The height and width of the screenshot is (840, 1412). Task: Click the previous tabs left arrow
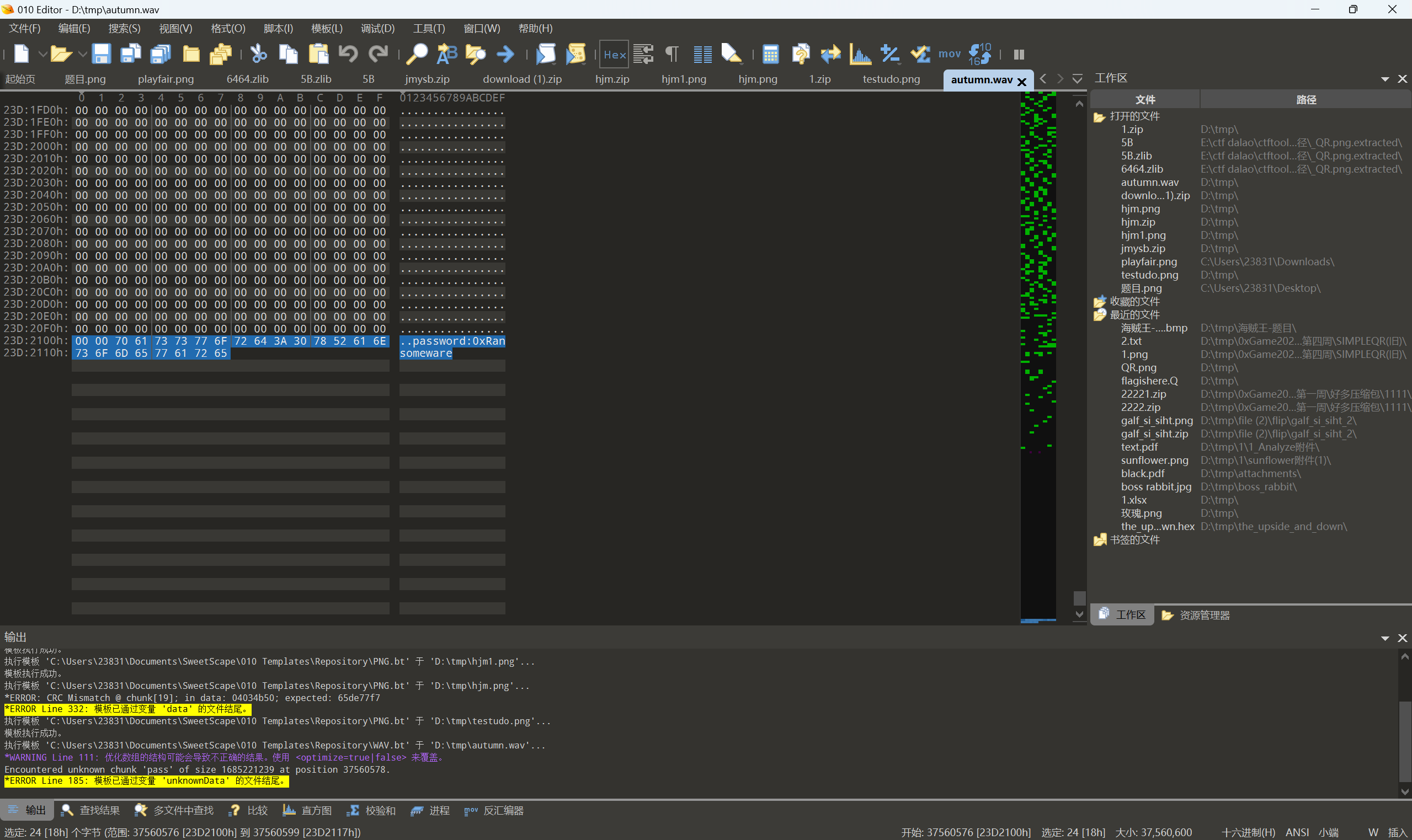[1043, 79]
